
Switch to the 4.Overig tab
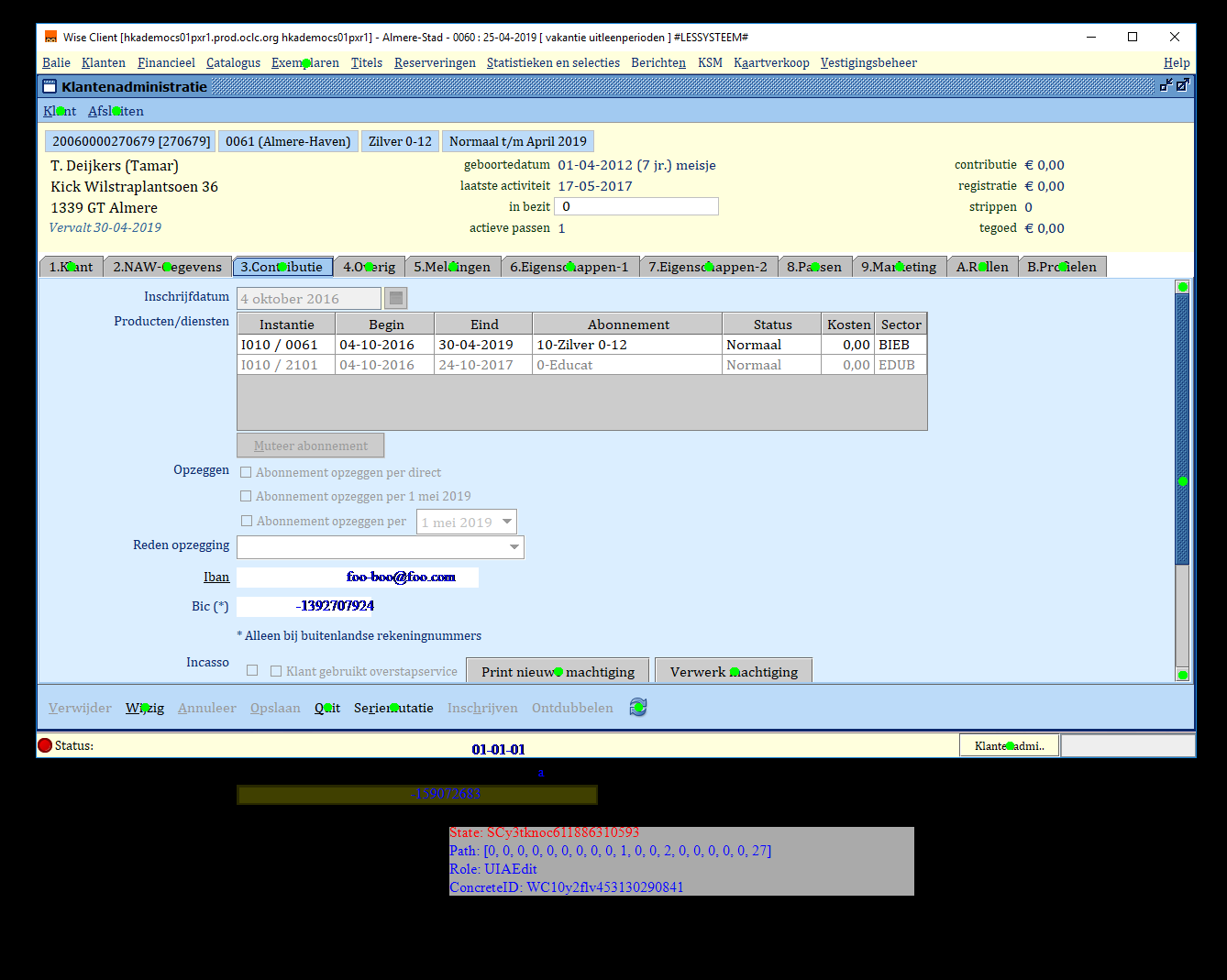click(x=369, y=267)
